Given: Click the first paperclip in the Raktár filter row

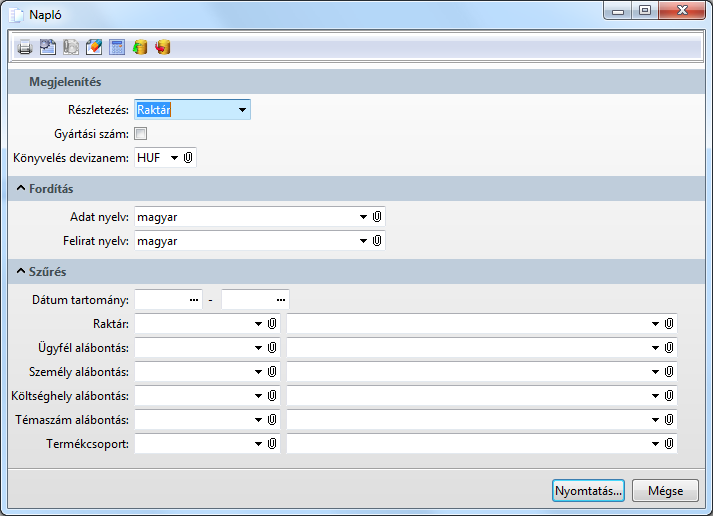Looking at the screenshot, I should [x=272, y=324].
